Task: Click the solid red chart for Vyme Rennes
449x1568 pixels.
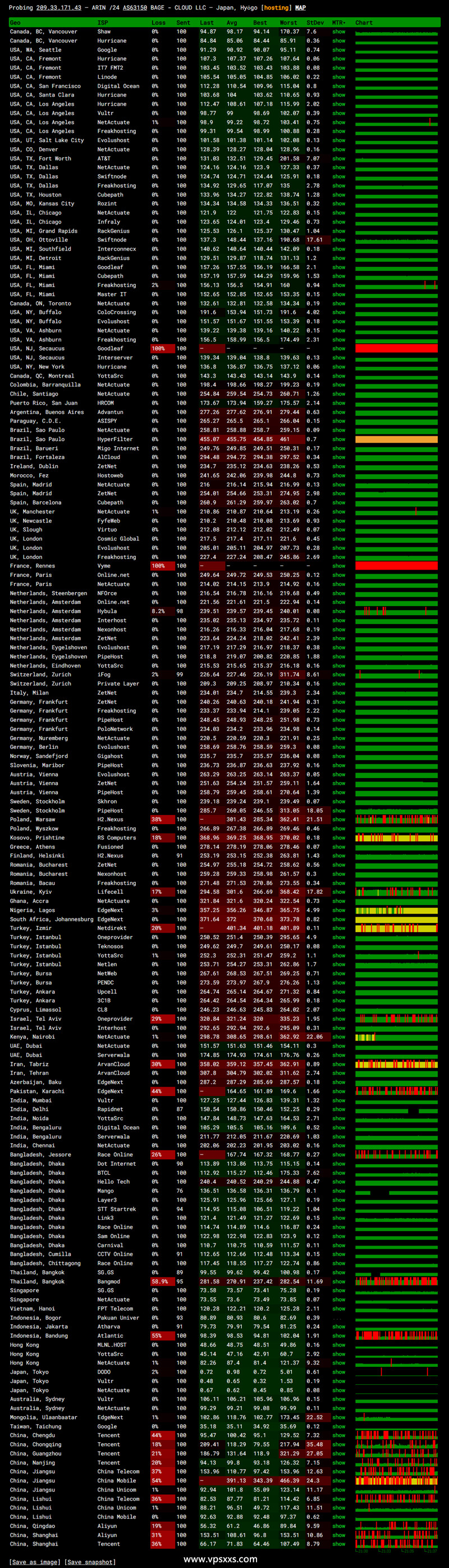Action: pos(396,566)
